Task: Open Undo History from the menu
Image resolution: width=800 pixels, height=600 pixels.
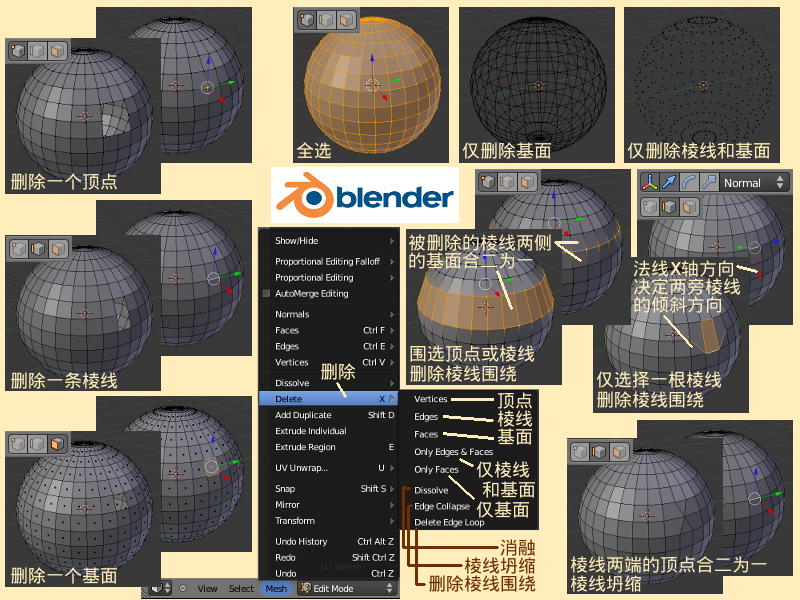Action: tap(329, 541)
